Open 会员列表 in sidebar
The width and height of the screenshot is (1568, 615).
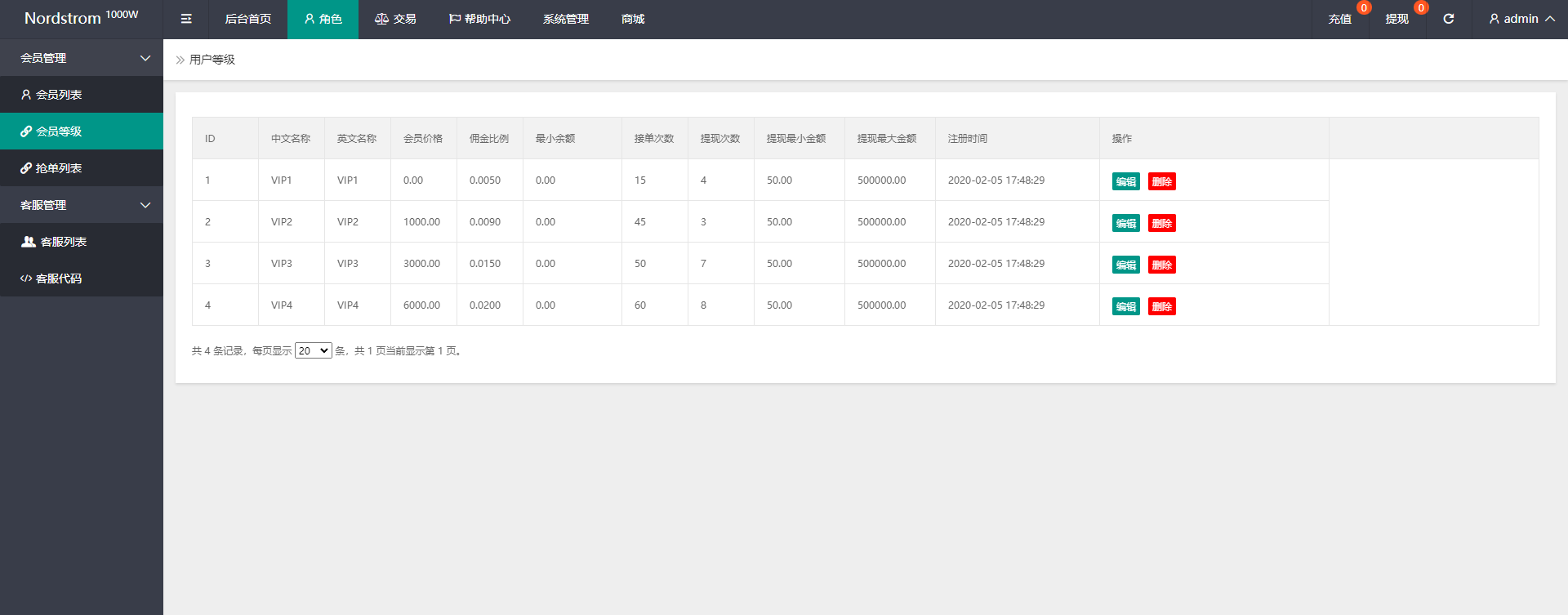(x=82, y=95)
